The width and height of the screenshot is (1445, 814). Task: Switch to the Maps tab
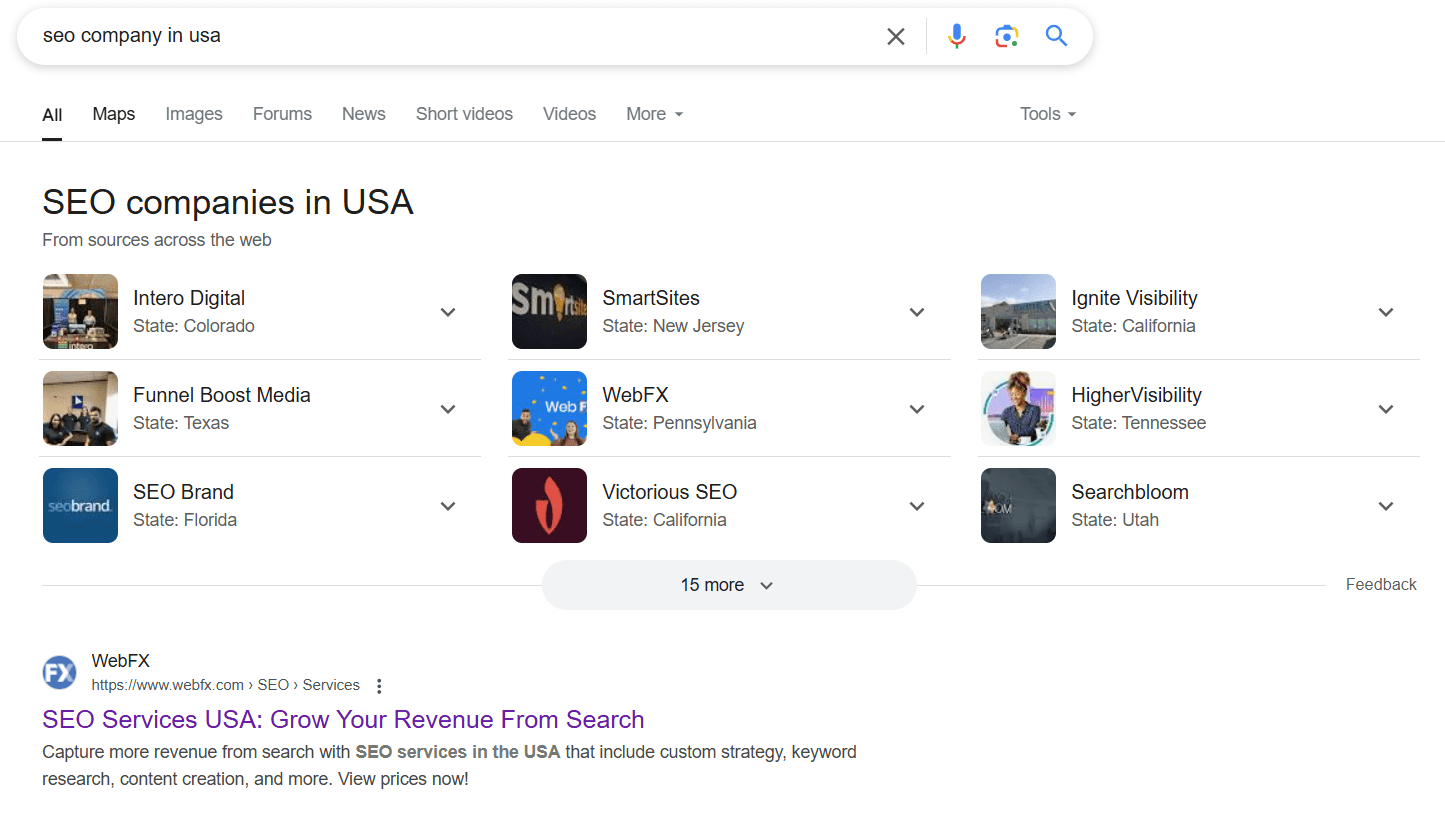point(114,114)
